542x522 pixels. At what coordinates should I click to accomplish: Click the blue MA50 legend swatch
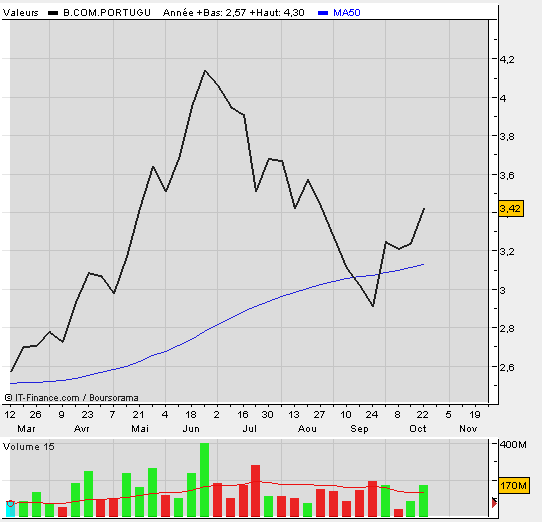tap(323, 13)
